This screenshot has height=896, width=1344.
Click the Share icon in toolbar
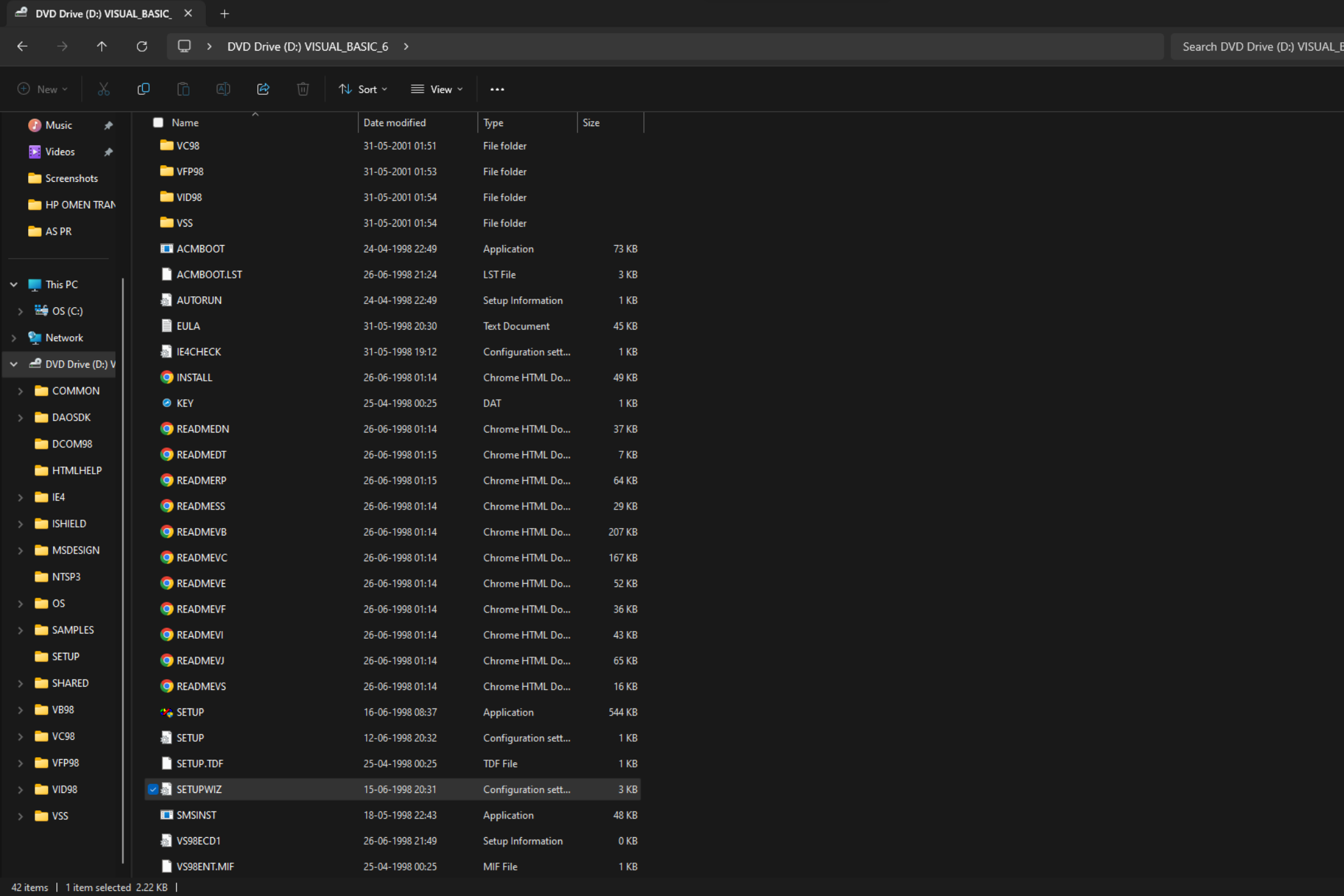pyautogui.click(x=263, y=89)
